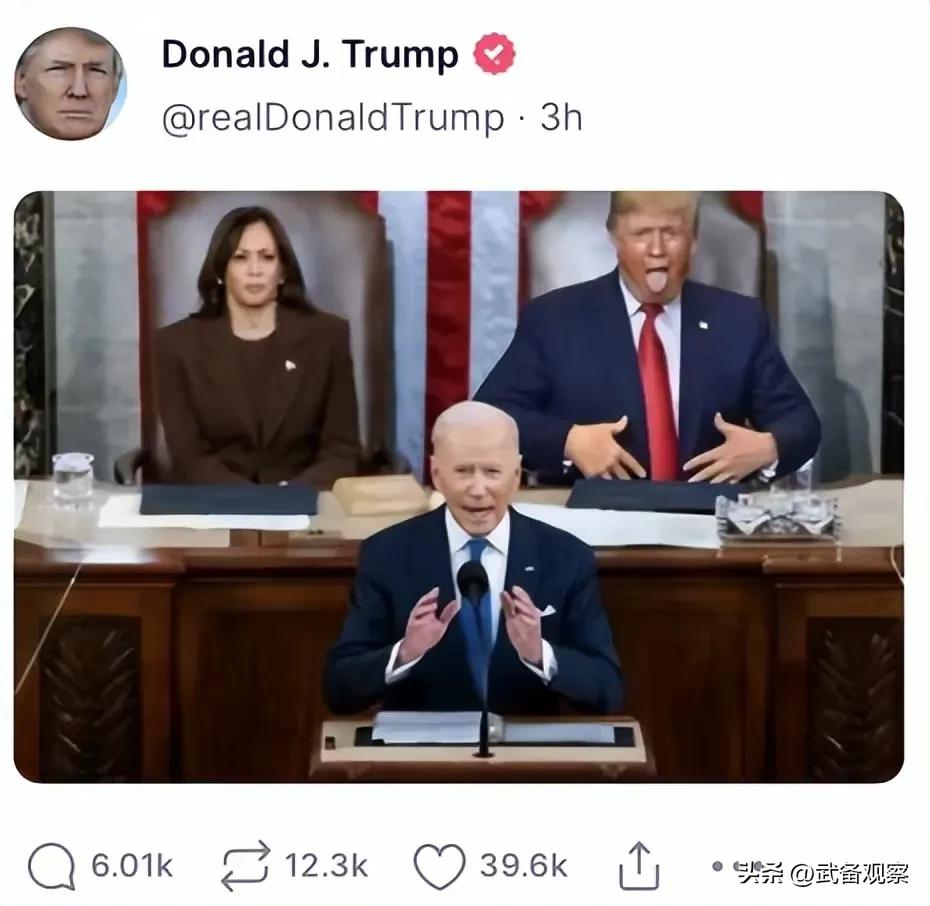This screenshot has height=906, width=930.
Task: Click the water glass on the desk in photo
Action: point(73,479)
